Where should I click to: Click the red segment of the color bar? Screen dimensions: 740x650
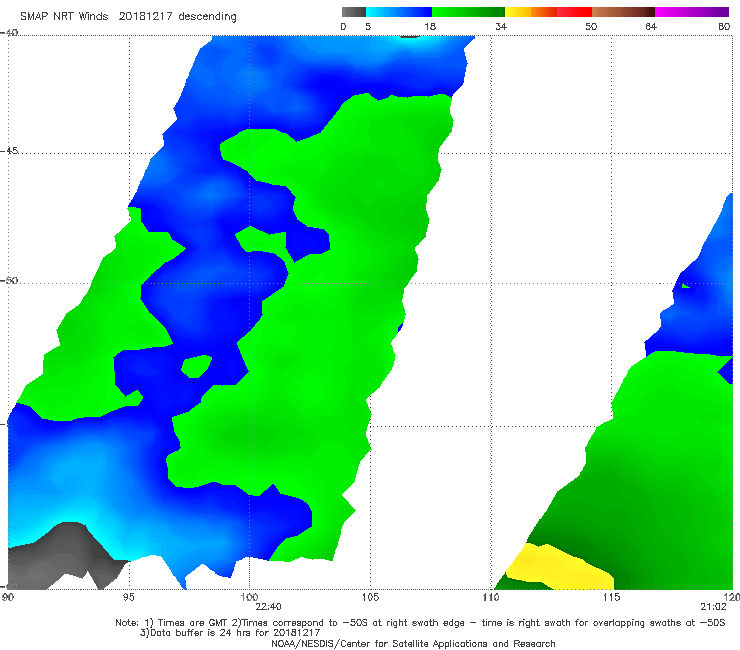(574, 12)
